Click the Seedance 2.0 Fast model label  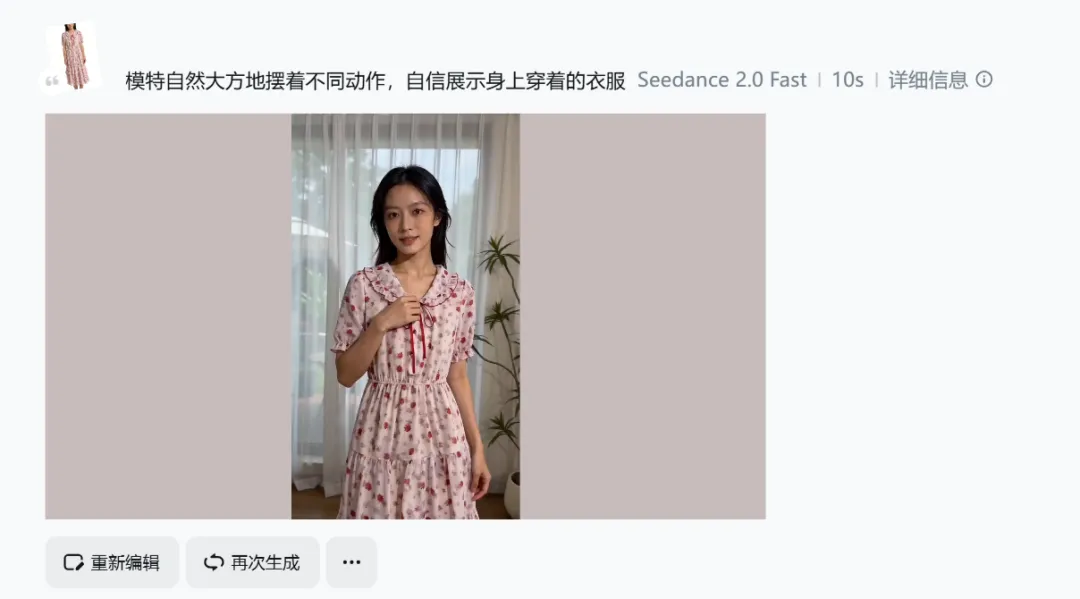(x=721, y=80)
